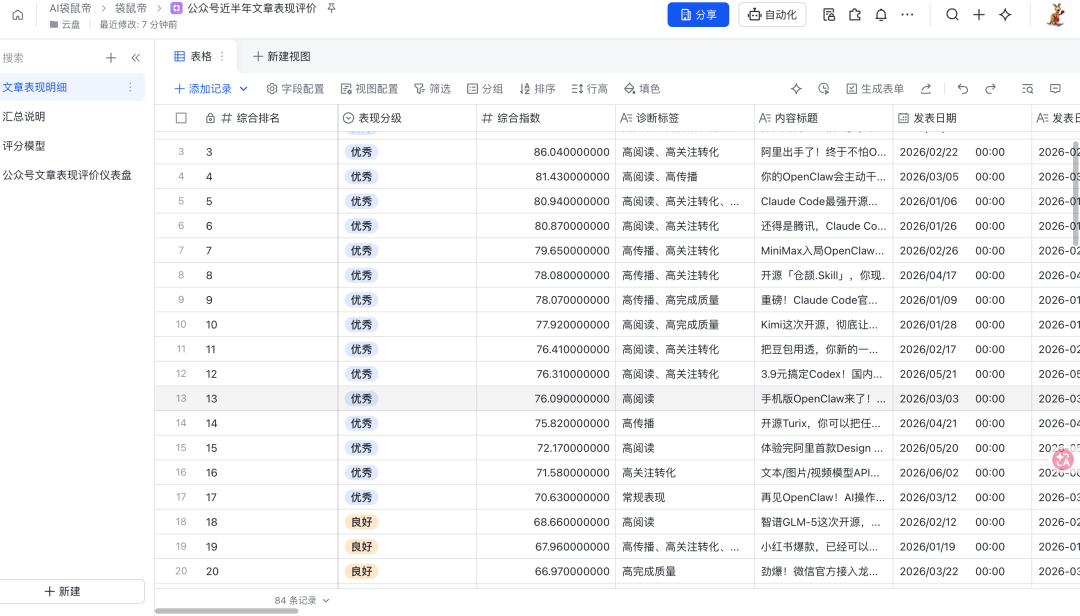The image size is (1080, 616).
Task: Click the 云盘 location link
Action: coord(65,24)
